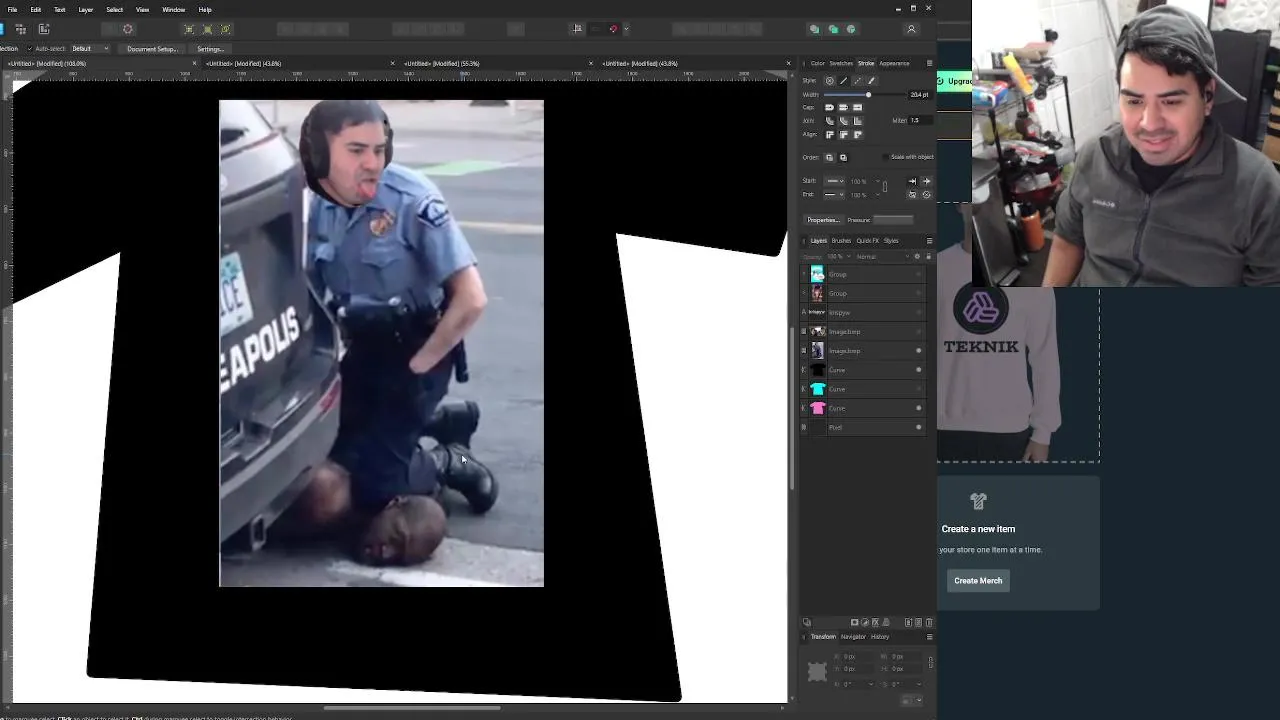Toggle visibility of cyan shirt Curve layer
Image resolution: width=1280 pixels, height=720 pixels.
(919, 389)
